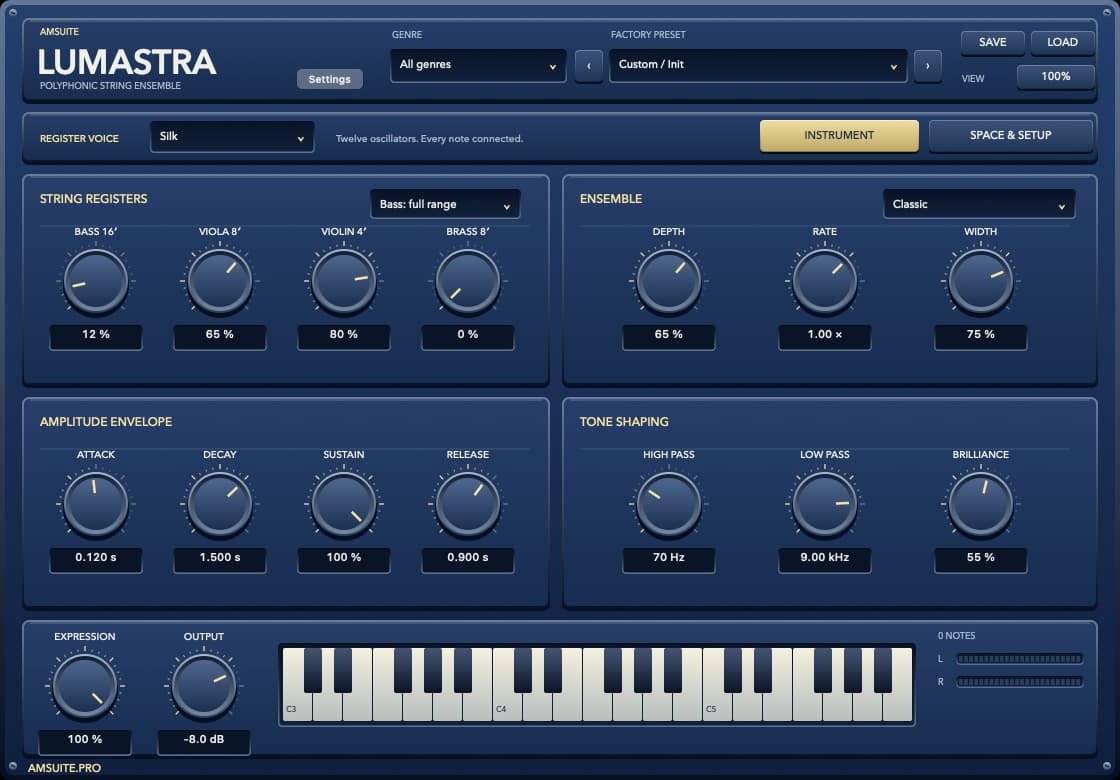This screenshot has height=780, width=1120.
Task: Click the Ensemble RATE knob
Action: coord(824,281)
